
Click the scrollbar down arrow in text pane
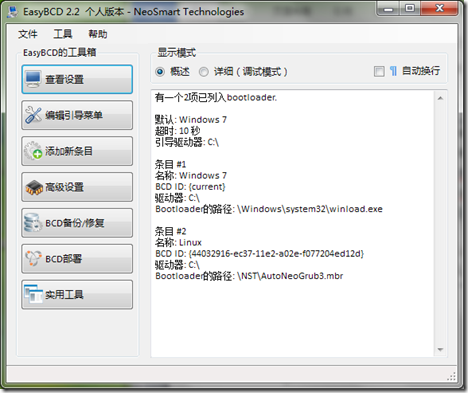(440, 349)
